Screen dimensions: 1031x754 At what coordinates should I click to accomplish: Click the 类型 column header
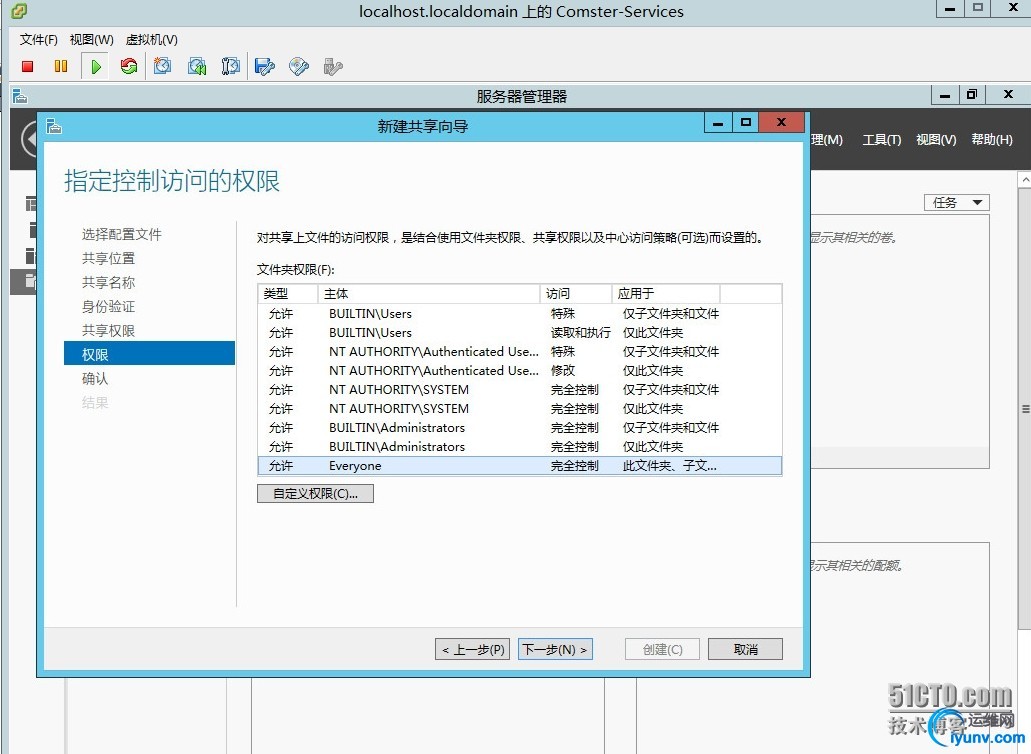point(288,294)
